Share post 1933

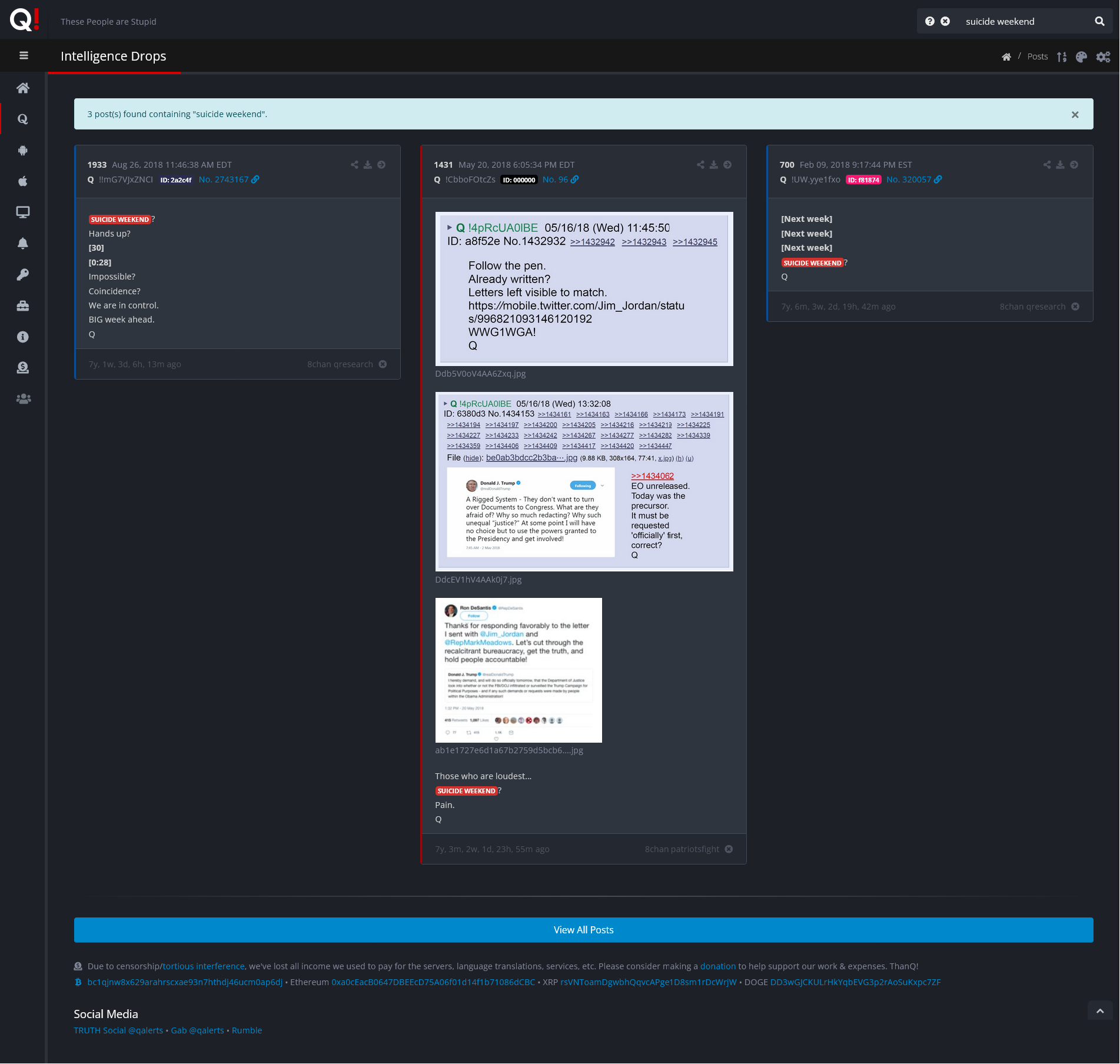pyautogui.click(x=354, y=165)
